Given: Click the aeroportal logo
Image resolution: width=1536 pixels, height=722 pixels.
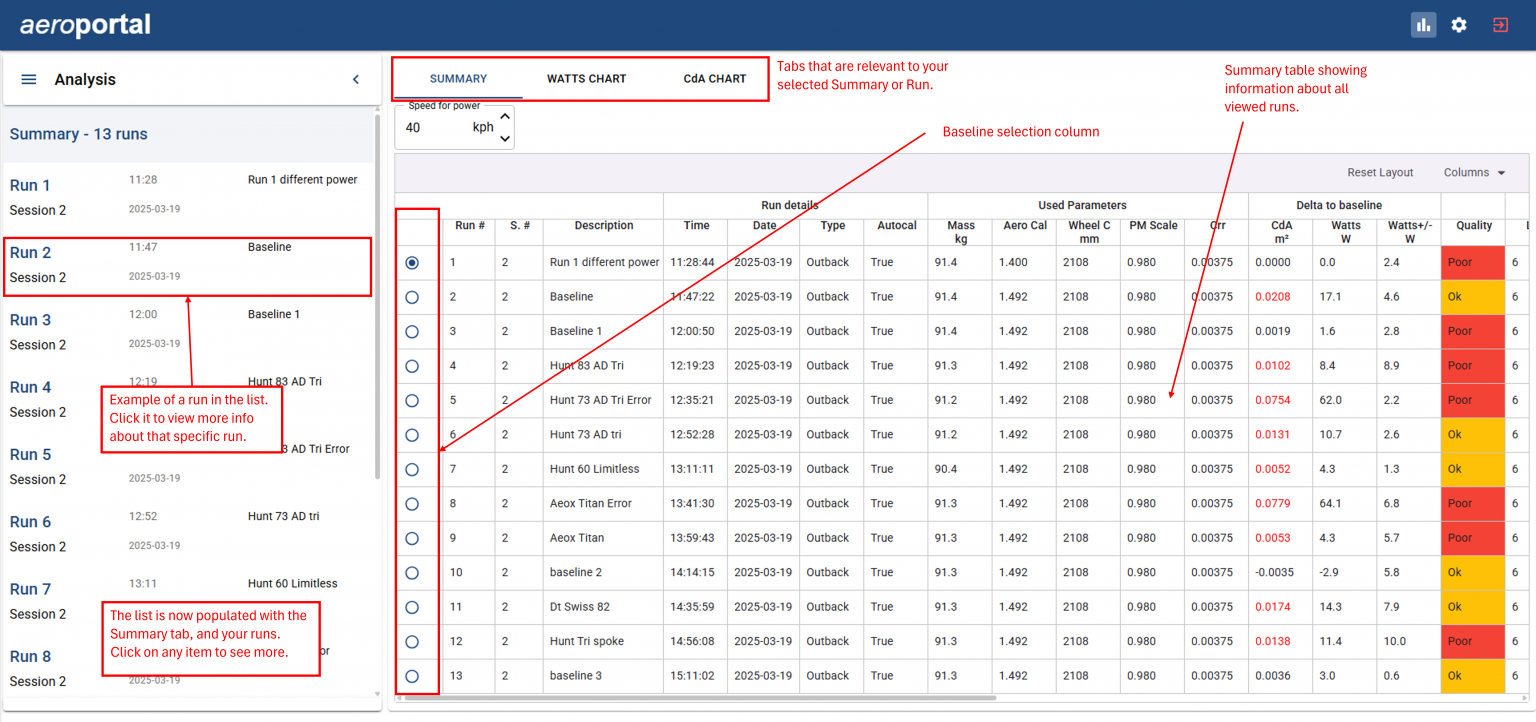Looking at the screenshot, I should pos(85,24).
